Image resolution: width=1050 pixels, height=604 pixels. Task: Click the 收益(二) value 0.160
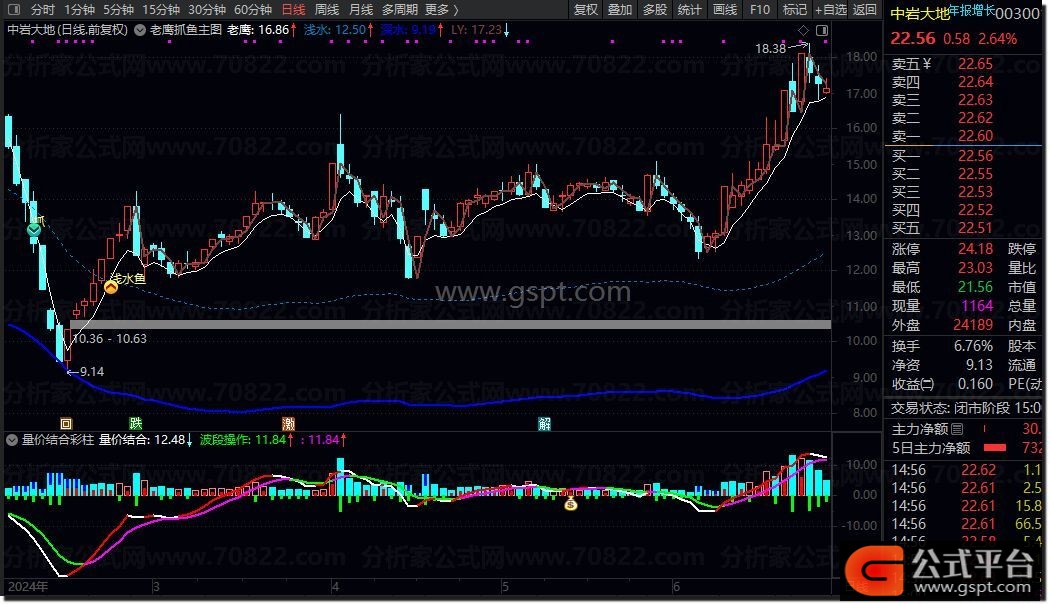click(x=974, y=384)
